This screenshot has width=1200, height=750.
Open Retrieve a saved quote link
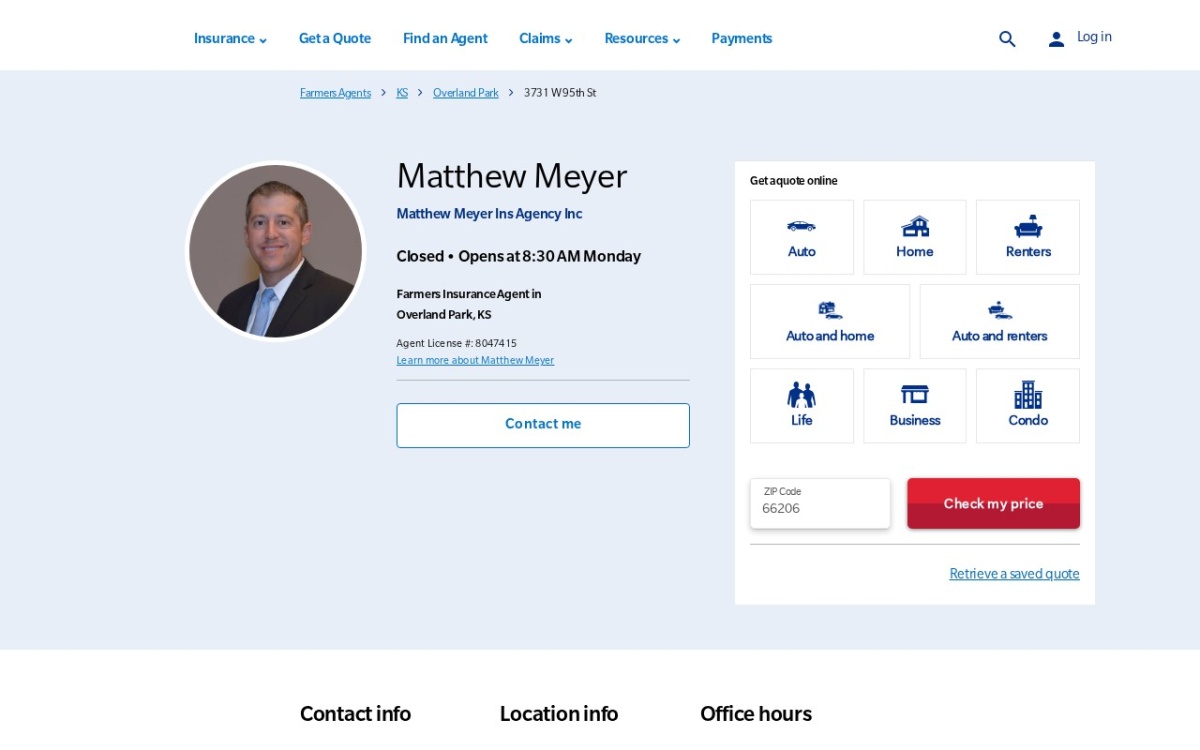1014,574
